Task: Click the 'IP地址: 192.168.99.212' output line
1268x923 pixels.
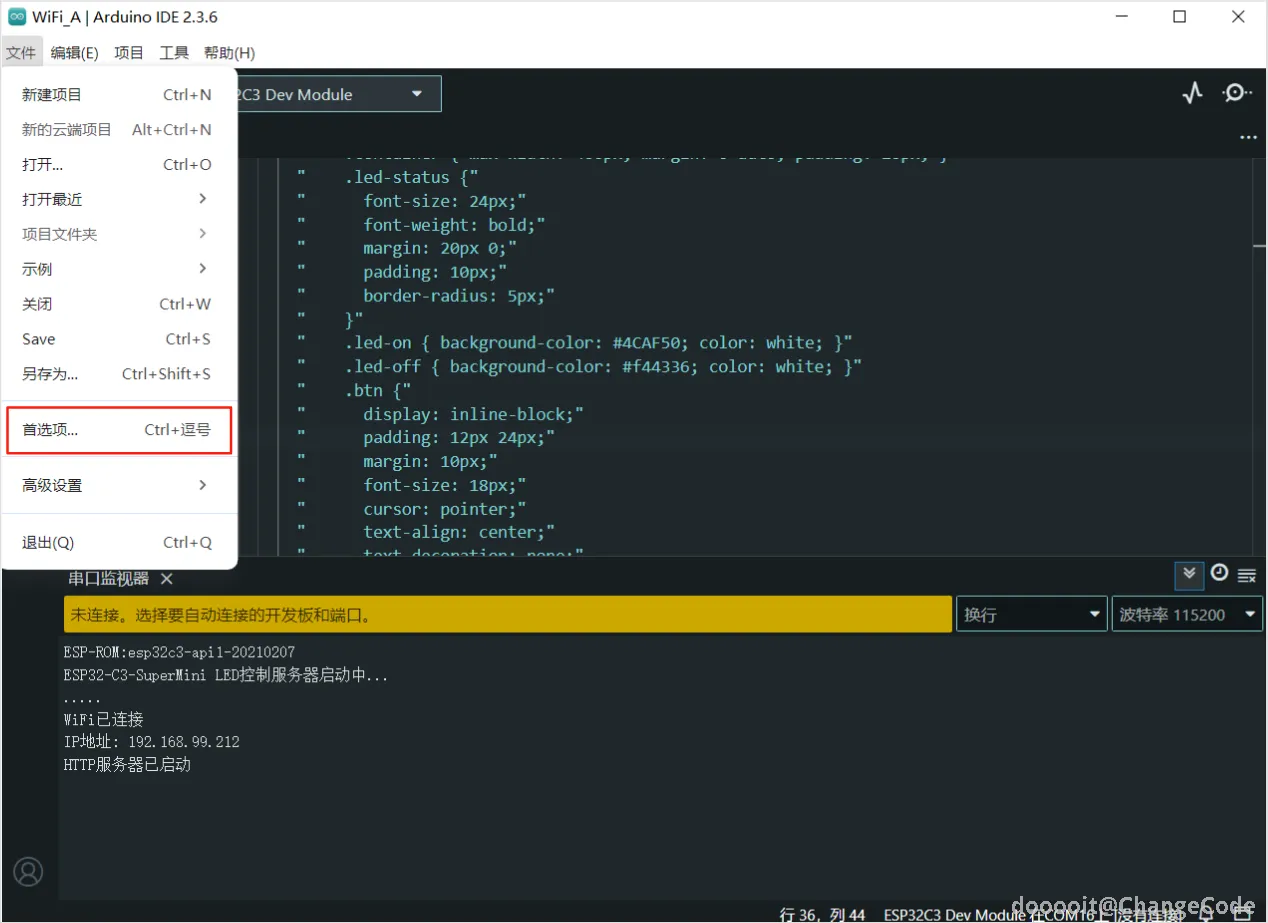Action: [151, 742]
